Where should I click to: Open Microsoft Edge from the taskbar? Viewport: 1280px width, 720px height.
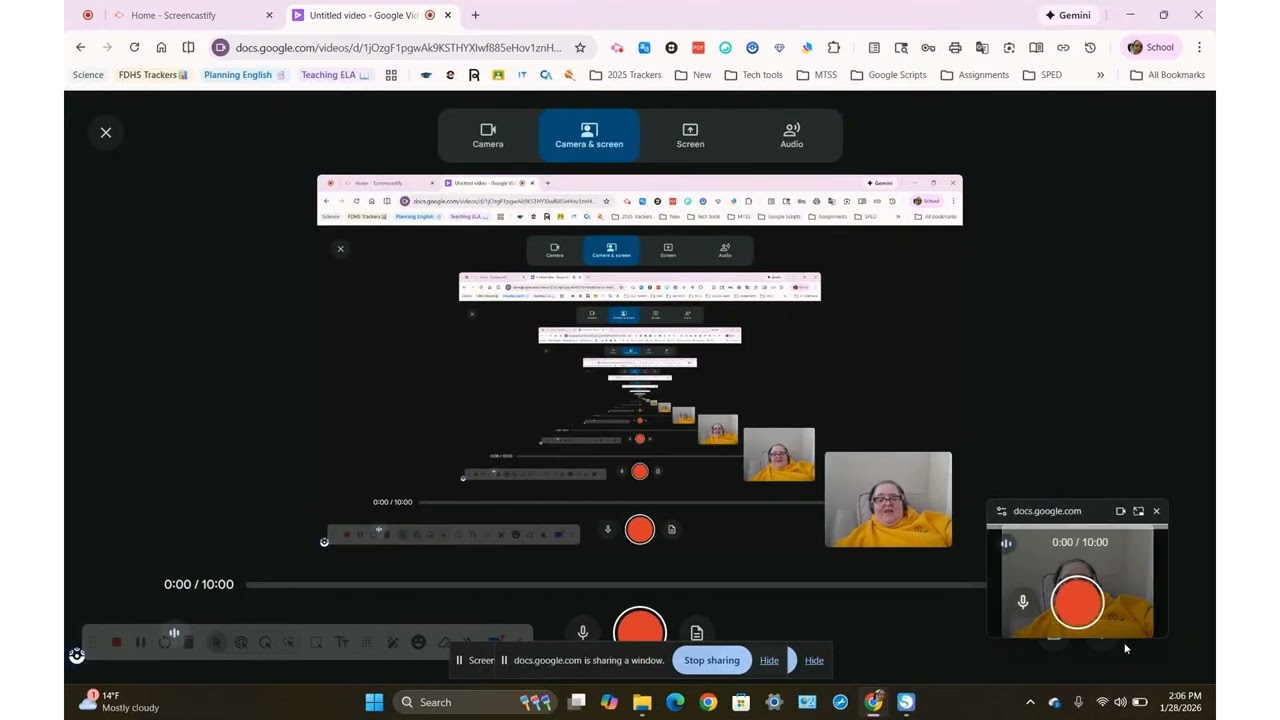675,702
